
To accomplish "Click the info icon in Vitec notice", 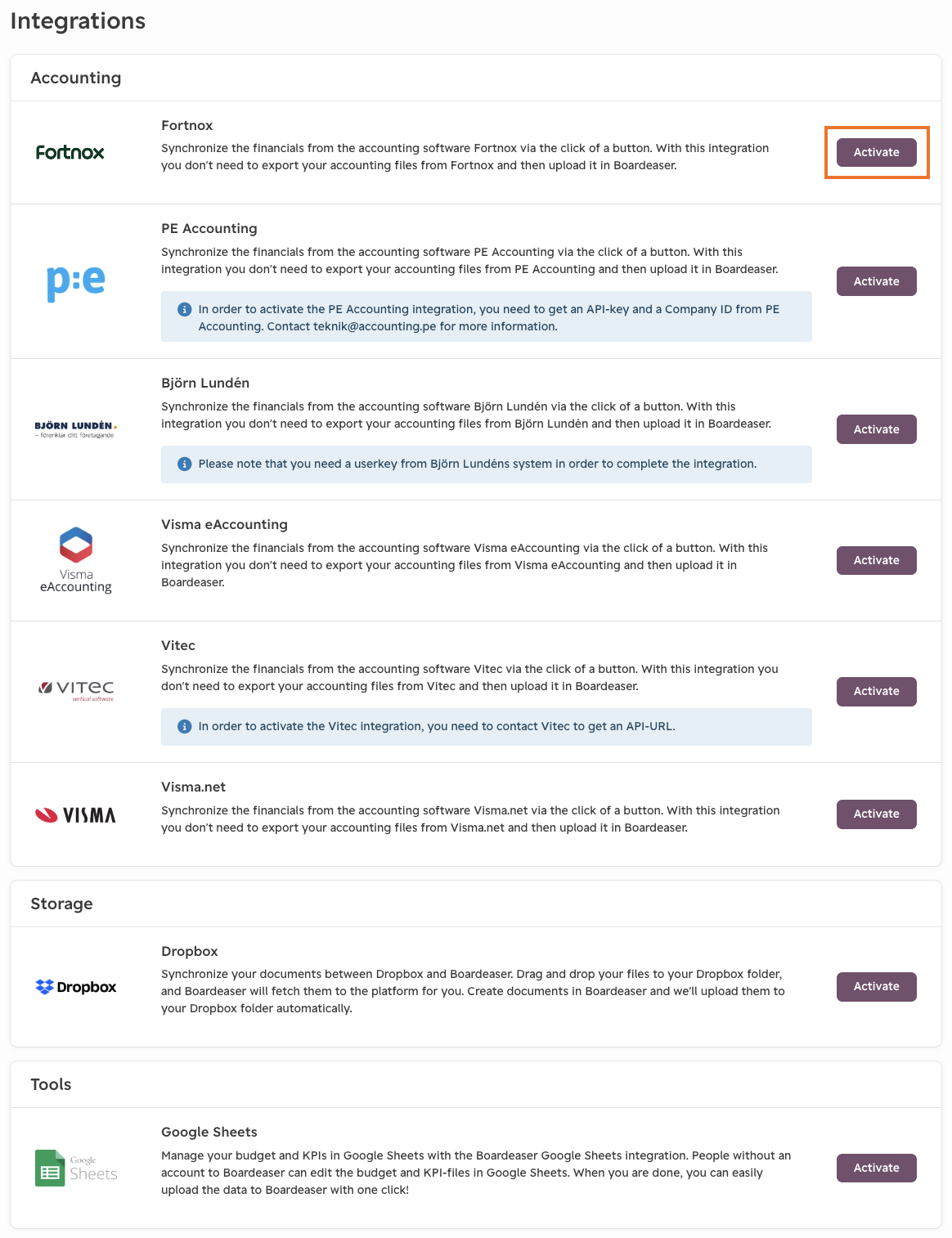I will pyautogui.click(x=185, y=726).
